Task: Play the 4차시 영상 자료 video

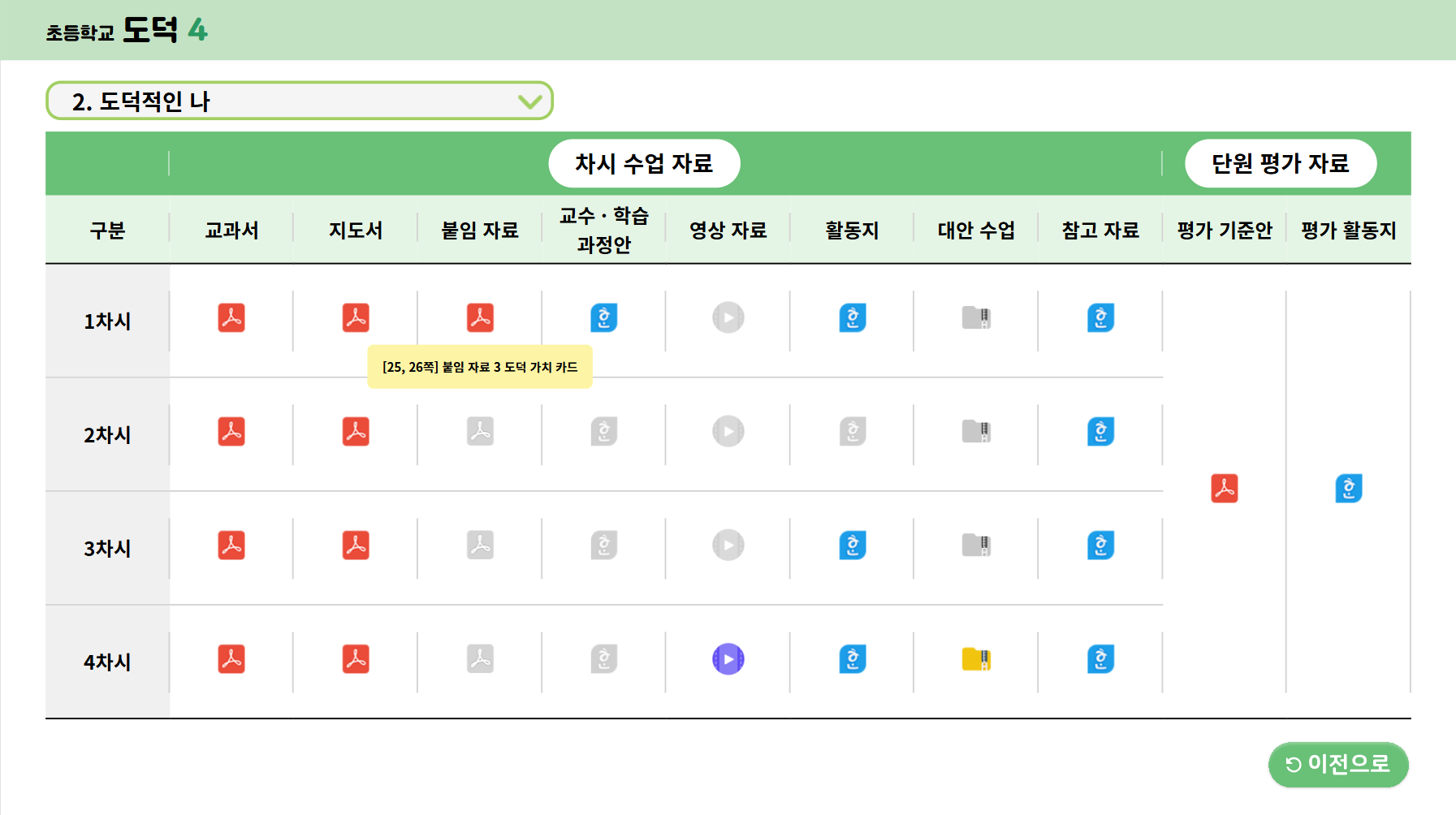Action: [x=728, y=660]
